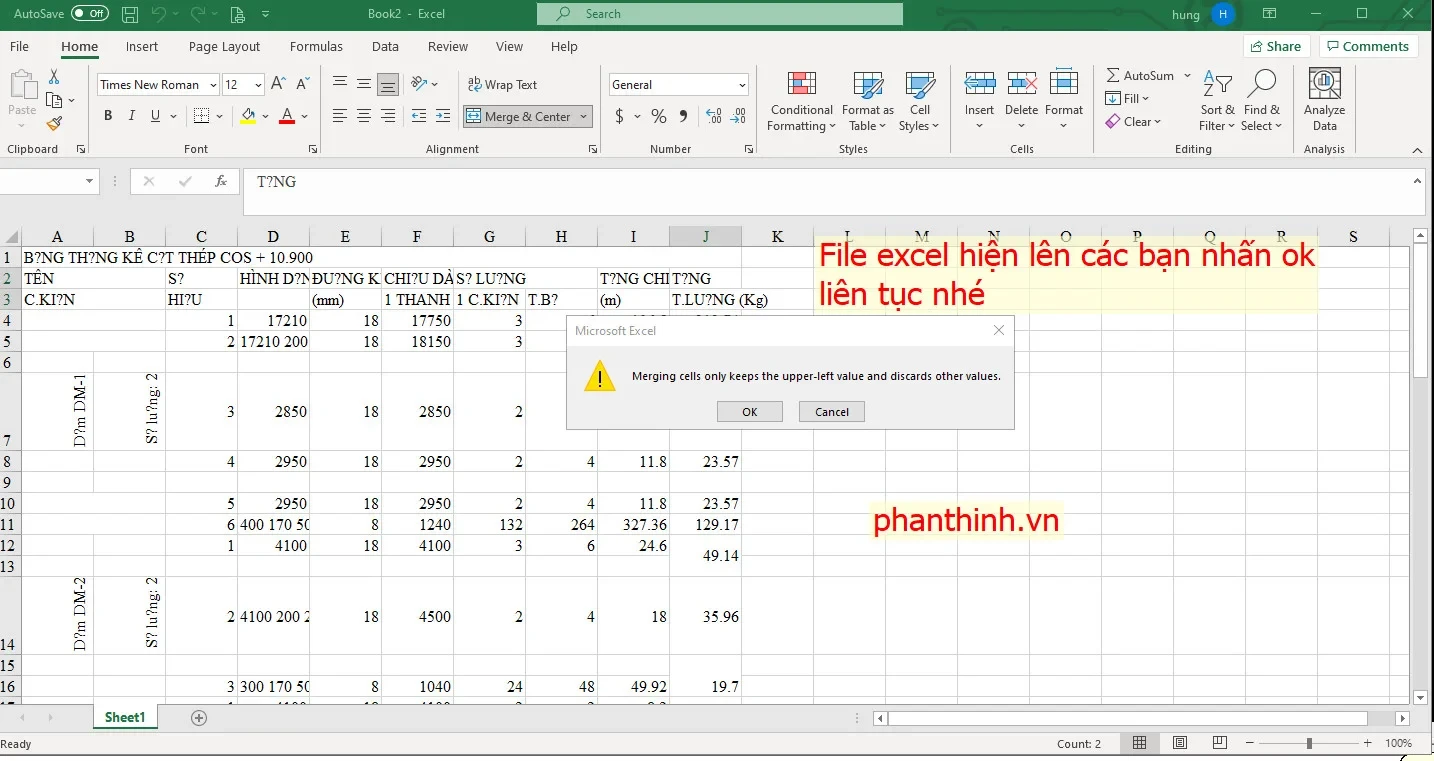Switch to Page Break Preview view icon
The height and width of the screenshot is (761, 1434).
click(x=1221, y=743)
